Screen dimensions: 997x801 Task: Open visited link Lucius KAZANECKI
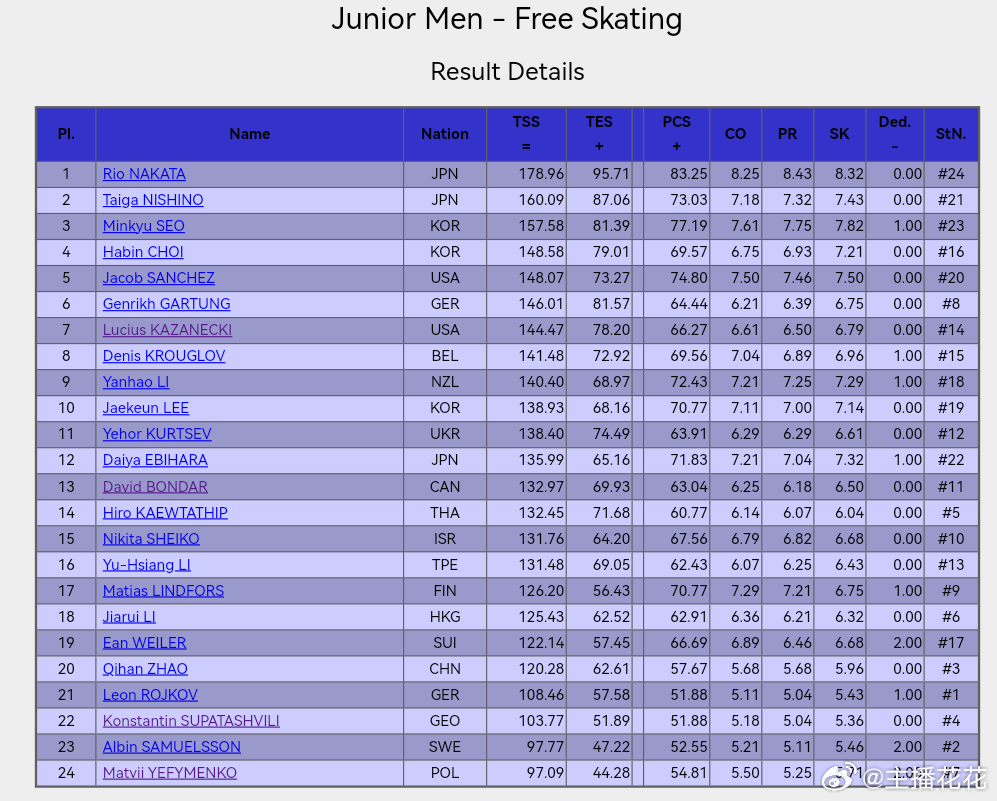tap(167, 330)
